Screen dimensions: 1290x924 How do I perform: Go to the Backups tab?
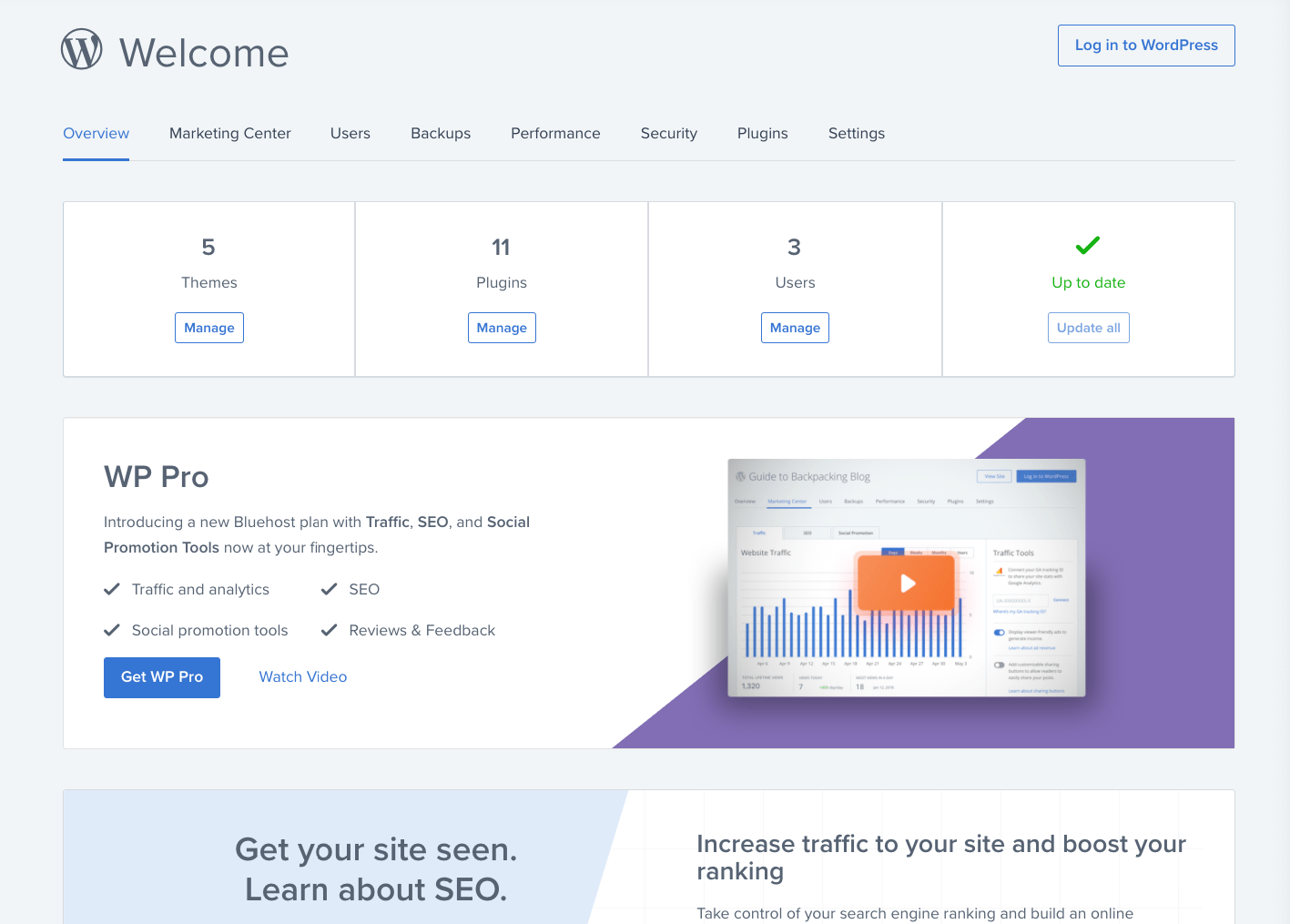[x=441, y=133]
